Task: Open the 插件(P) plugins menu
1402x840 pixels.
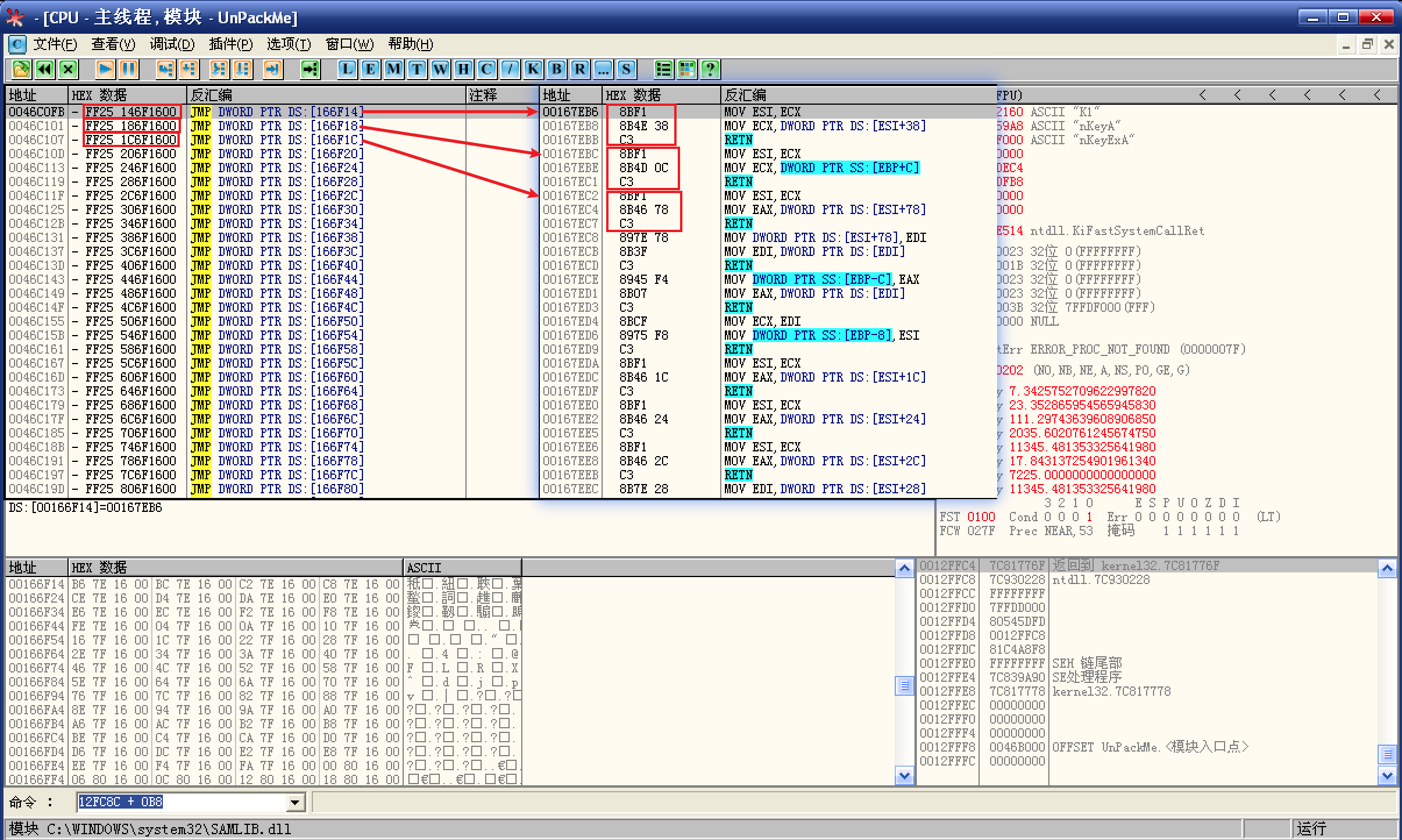Action: (x=230, y=44)
